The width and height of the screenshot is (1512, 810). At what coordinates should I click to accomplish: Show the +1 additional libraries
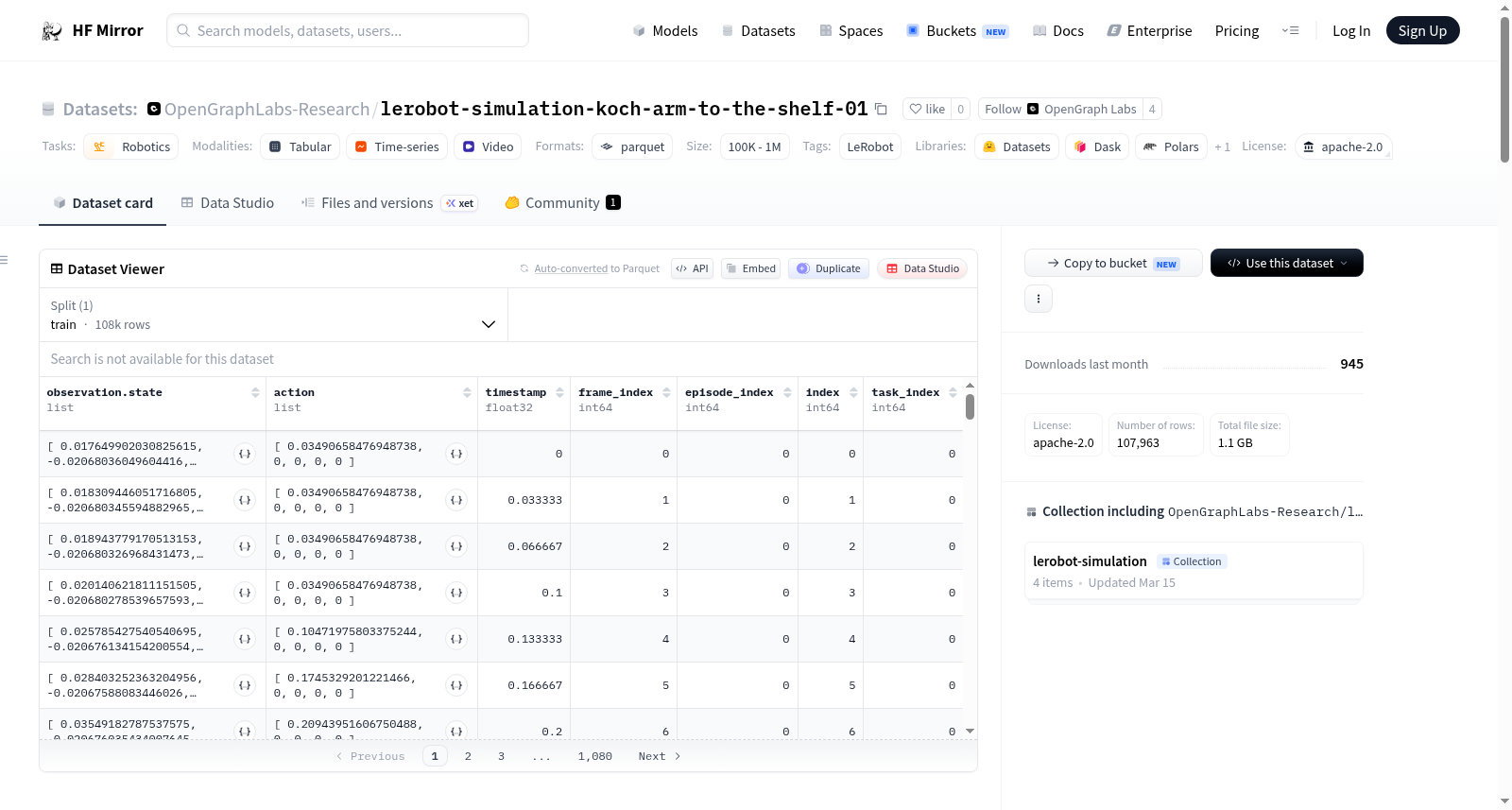1222,147
